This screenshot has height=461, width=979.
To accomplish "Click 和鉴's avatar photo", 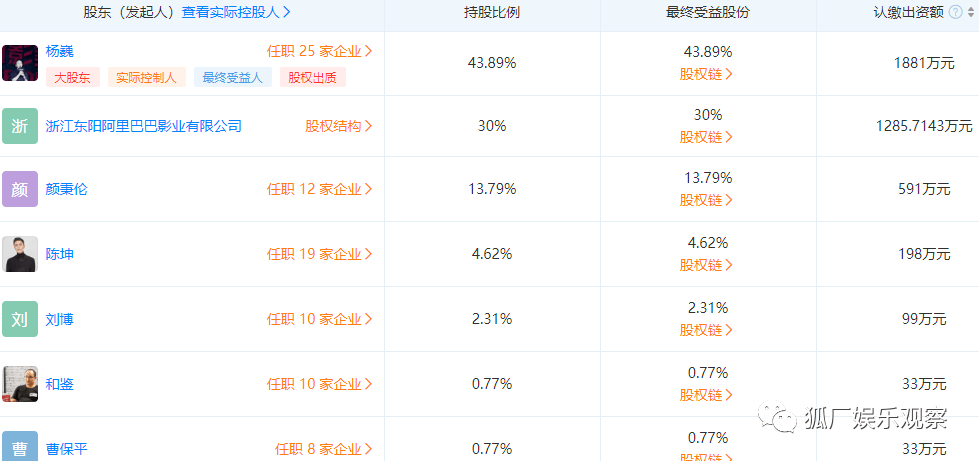I will [20, 384].
